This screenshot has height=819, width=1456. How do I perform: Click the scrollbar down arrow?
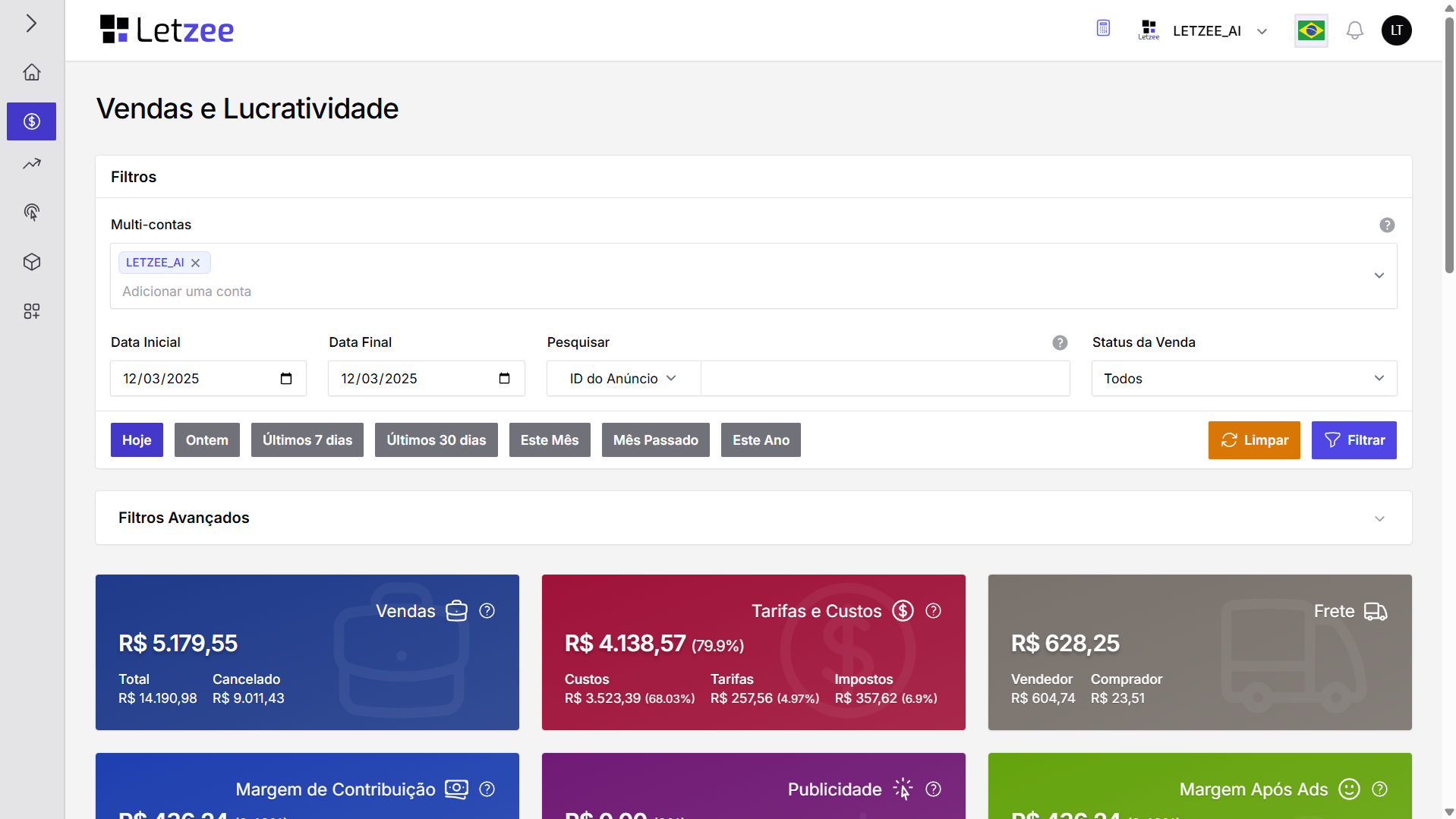coord(1448,812)
